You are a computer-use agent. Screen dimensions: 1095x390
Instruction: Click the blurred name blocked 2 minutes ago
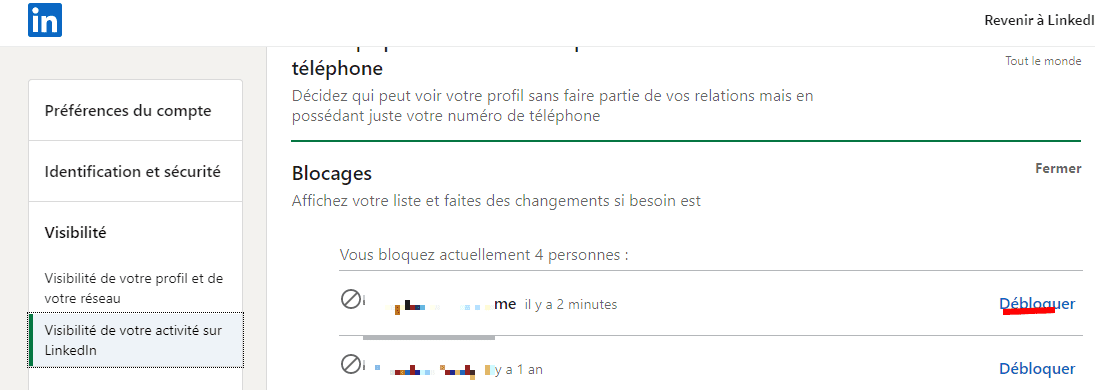coord(440,304)
